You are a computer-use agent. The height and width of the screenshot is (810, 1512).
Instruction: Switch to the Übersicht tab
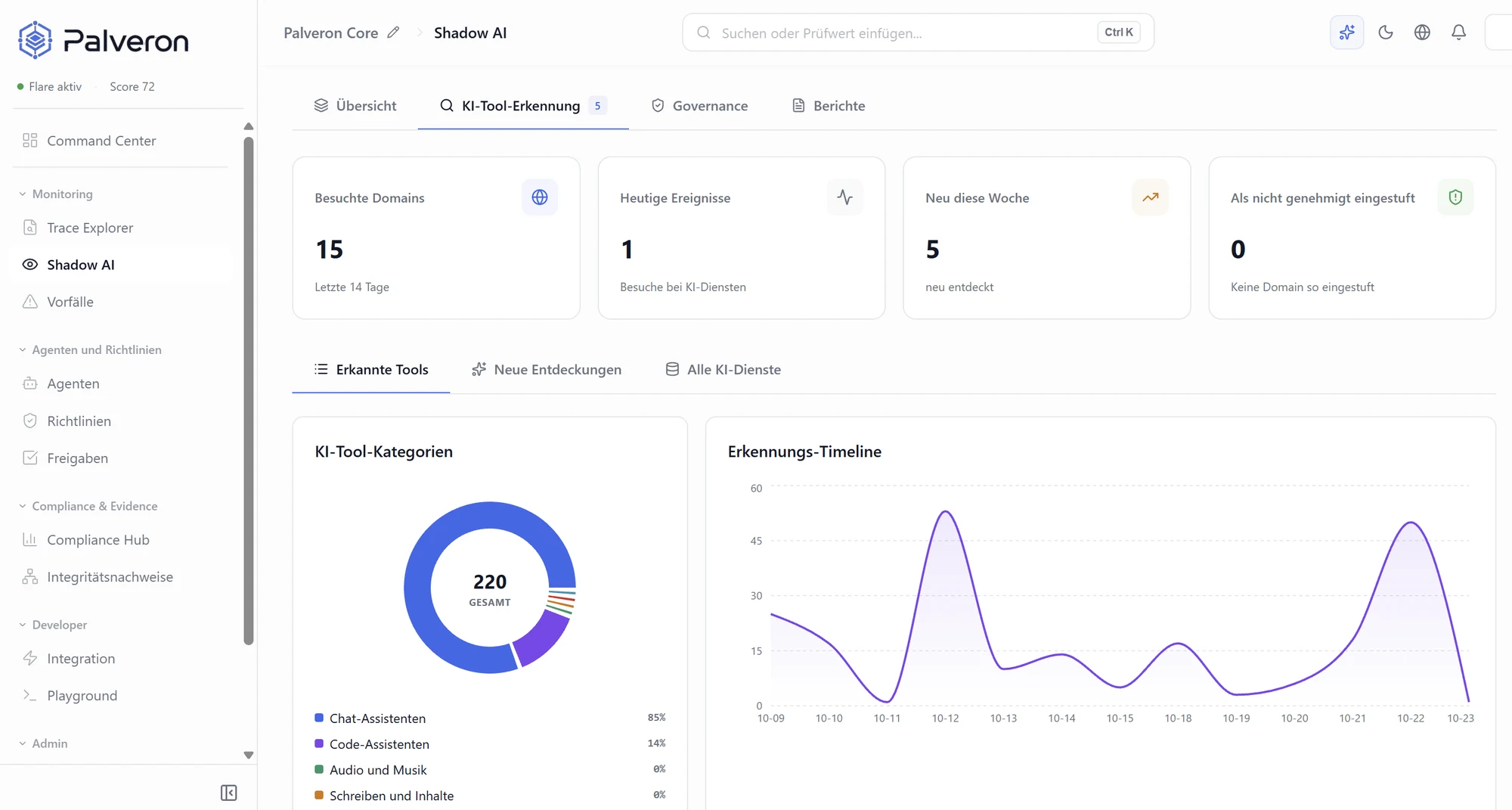355,106
